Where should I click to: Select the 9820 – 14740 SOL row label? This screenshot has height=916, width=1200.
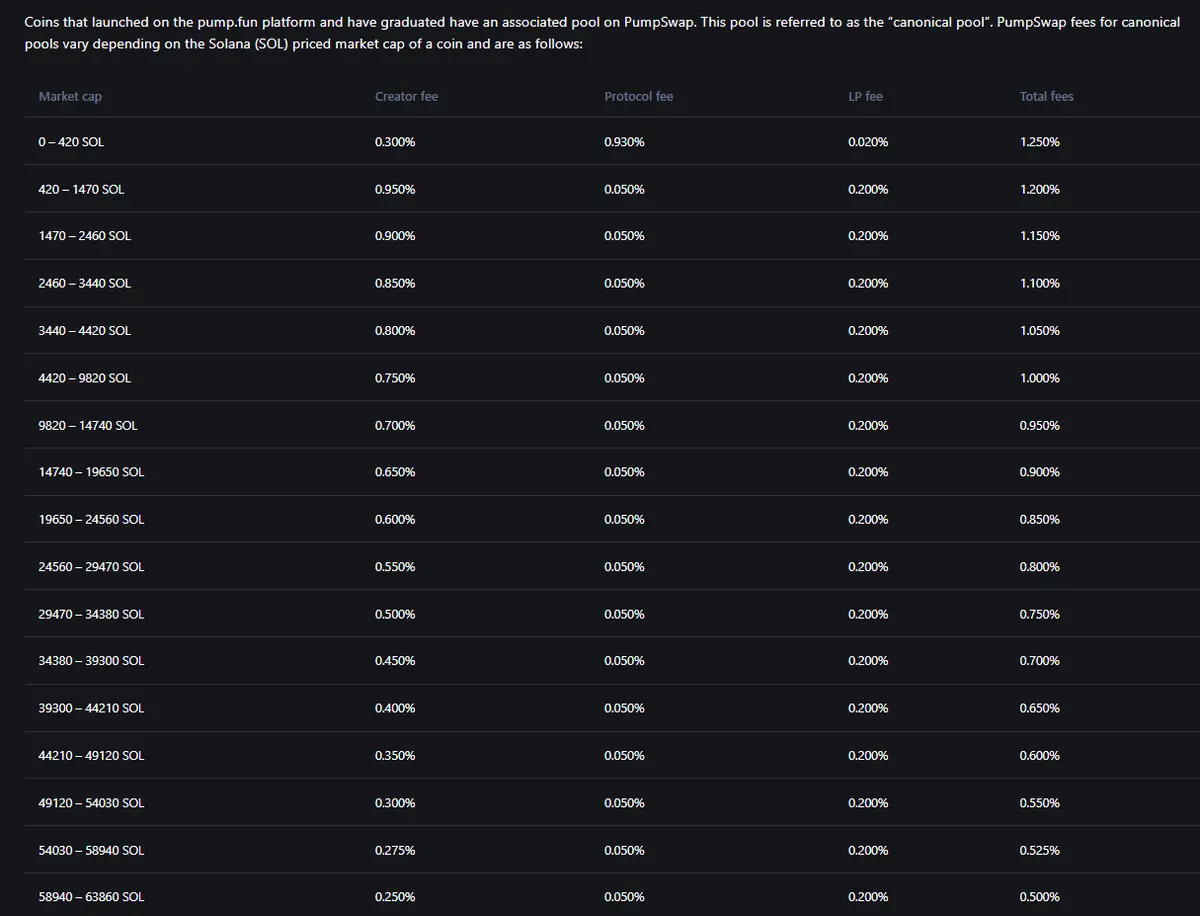tap(88, 425)
